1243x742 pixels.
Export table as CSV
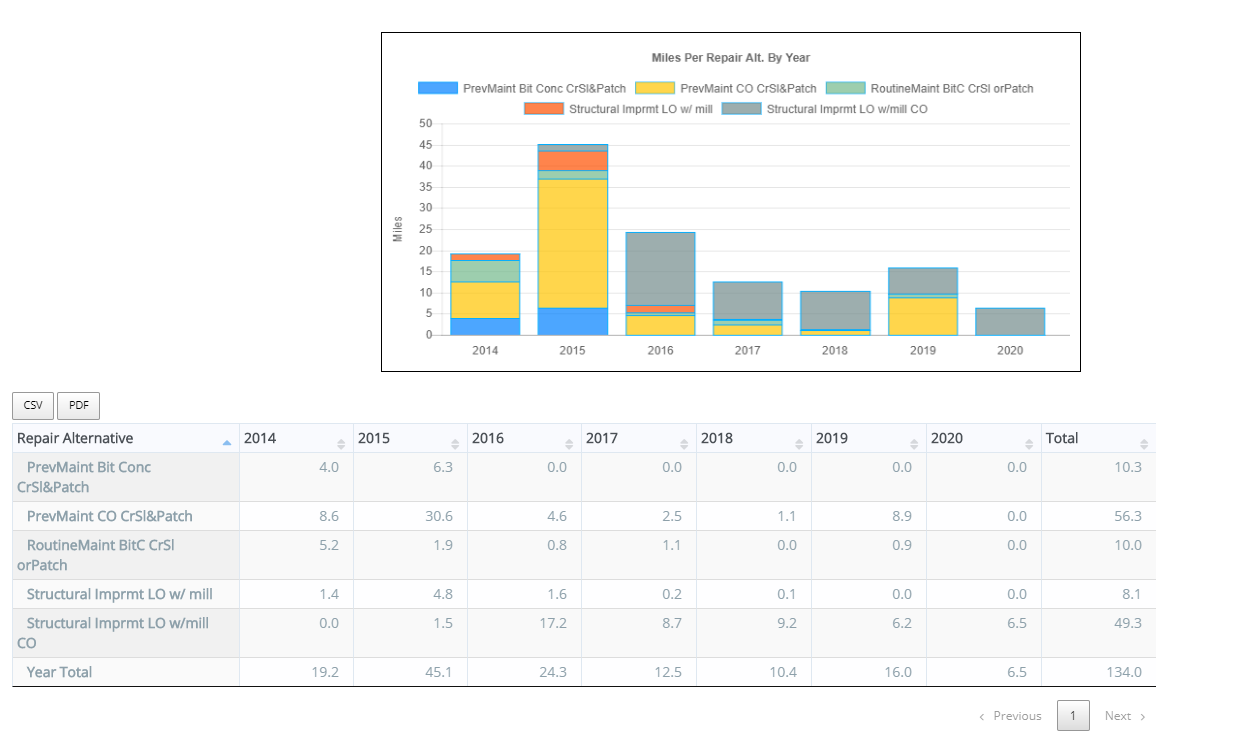(x=33, y=405)
